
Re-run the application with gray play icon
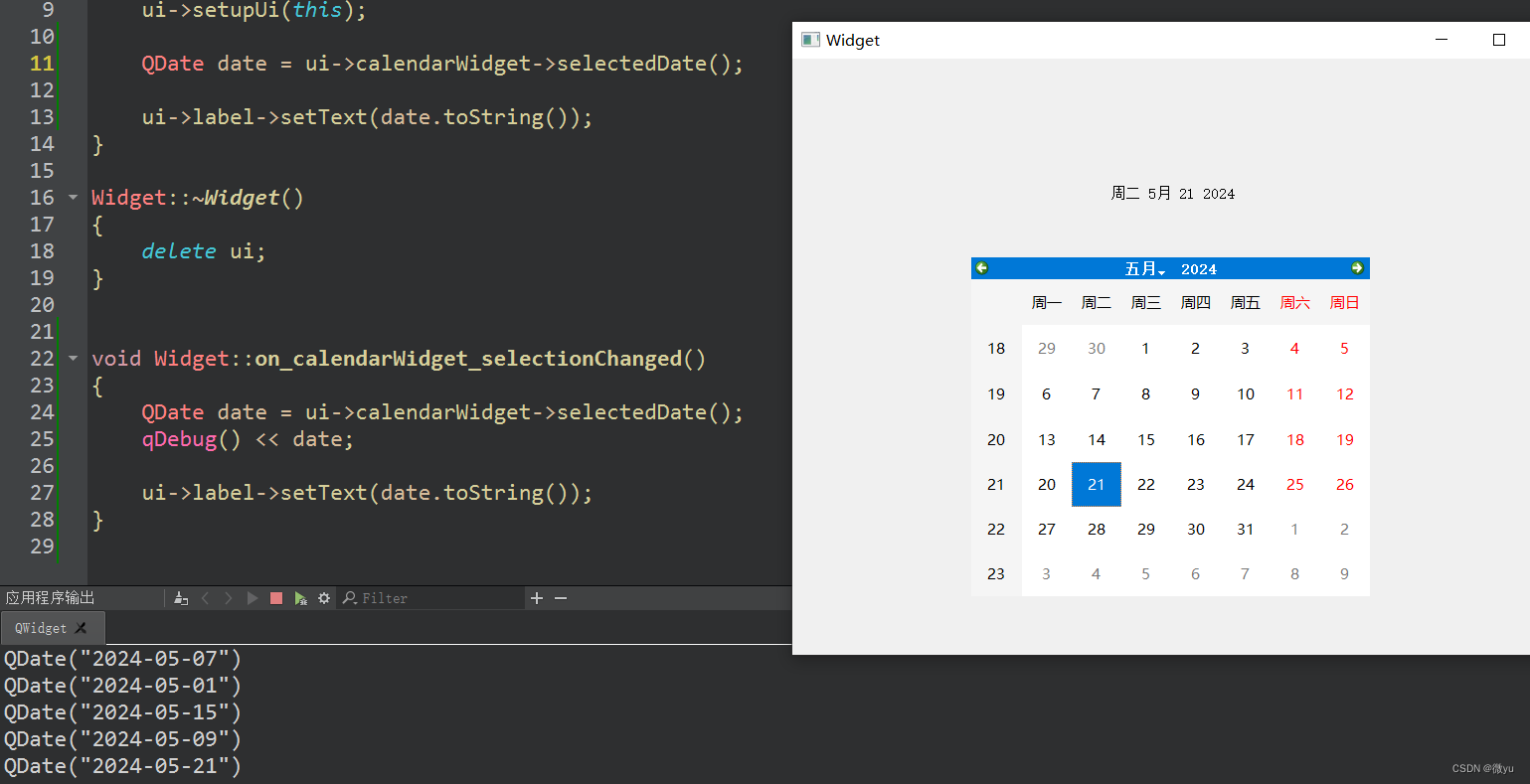tap(253, 598)
